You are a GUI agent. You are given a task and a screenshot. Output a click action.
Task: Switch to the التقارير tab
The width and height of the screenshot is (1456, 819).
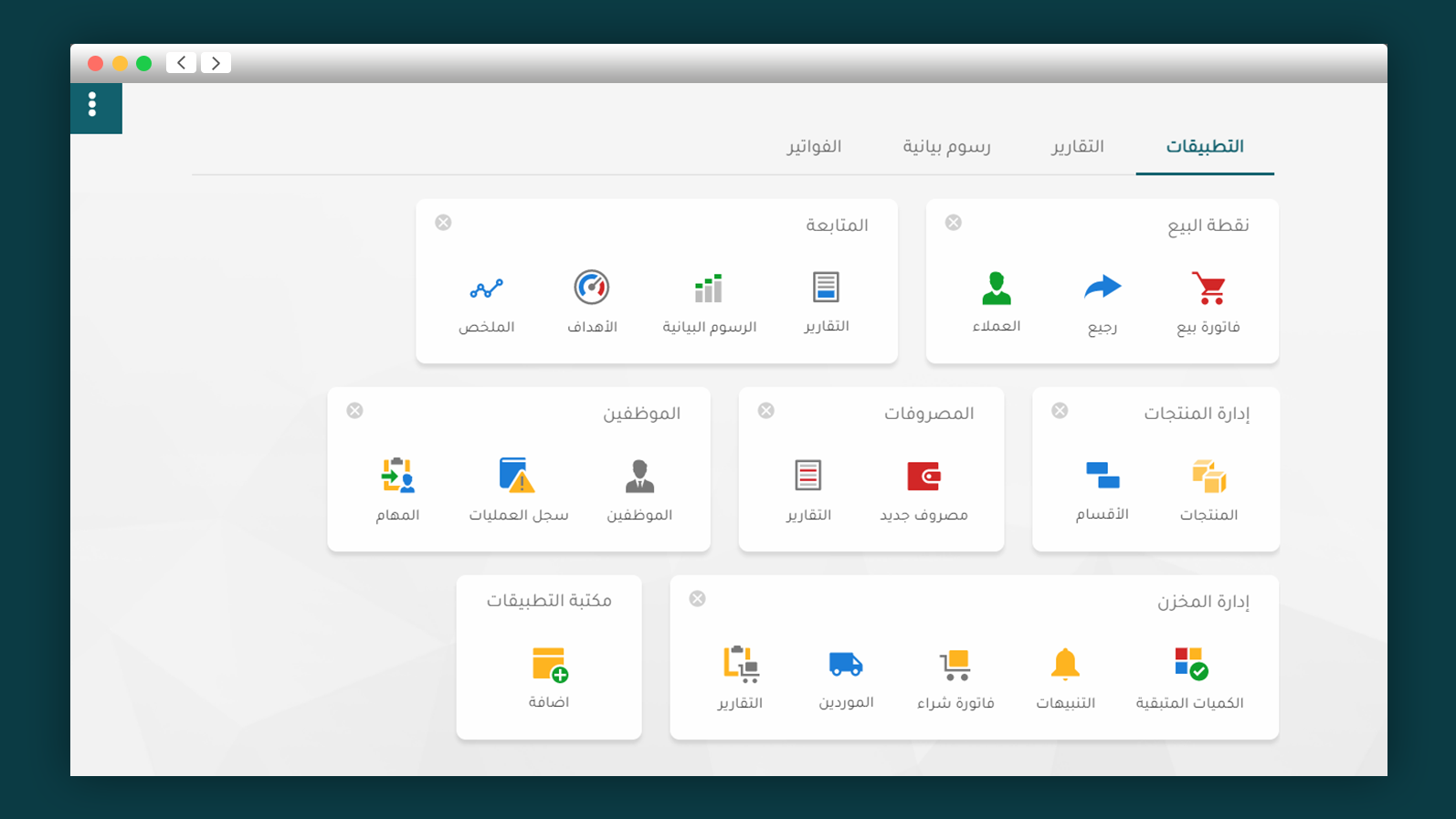(x=1077, y=147)
